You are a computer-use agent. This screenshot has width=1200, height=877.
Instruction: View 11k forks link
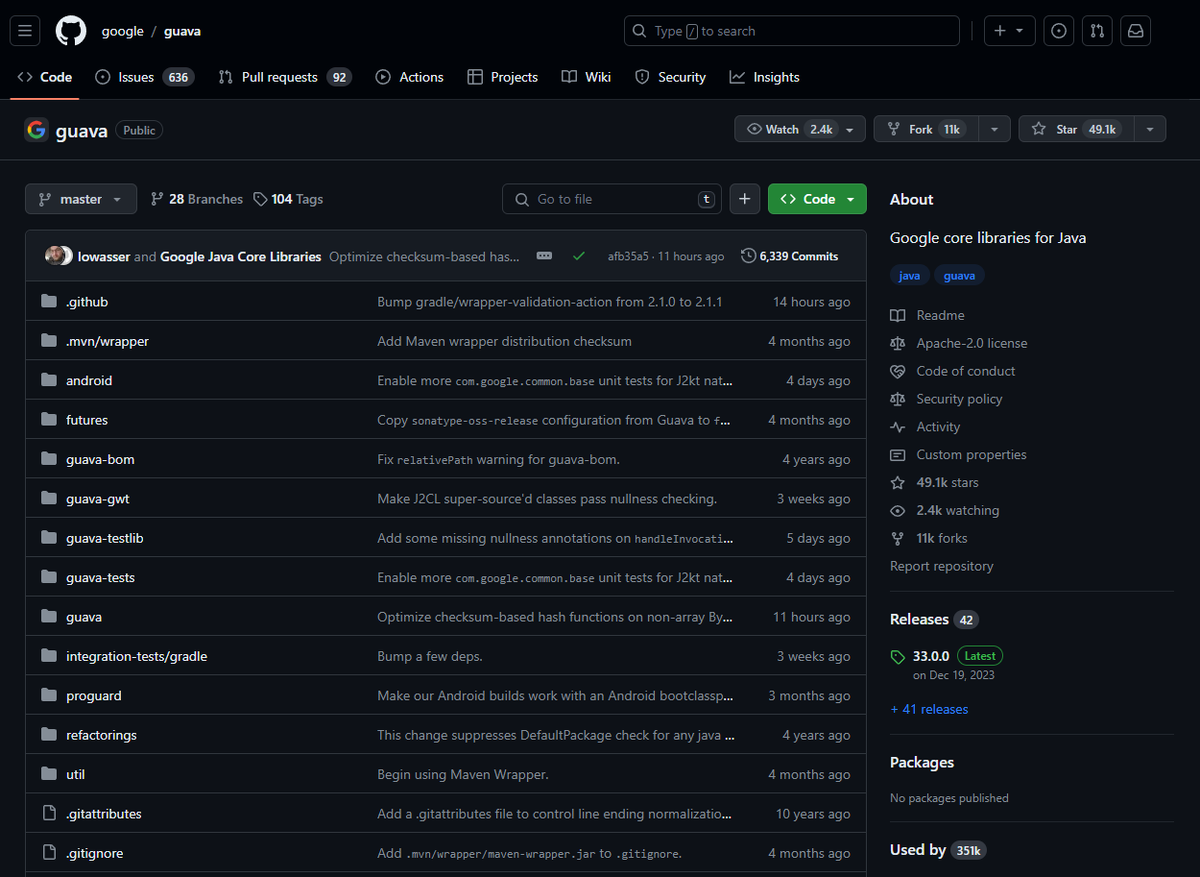928,539
